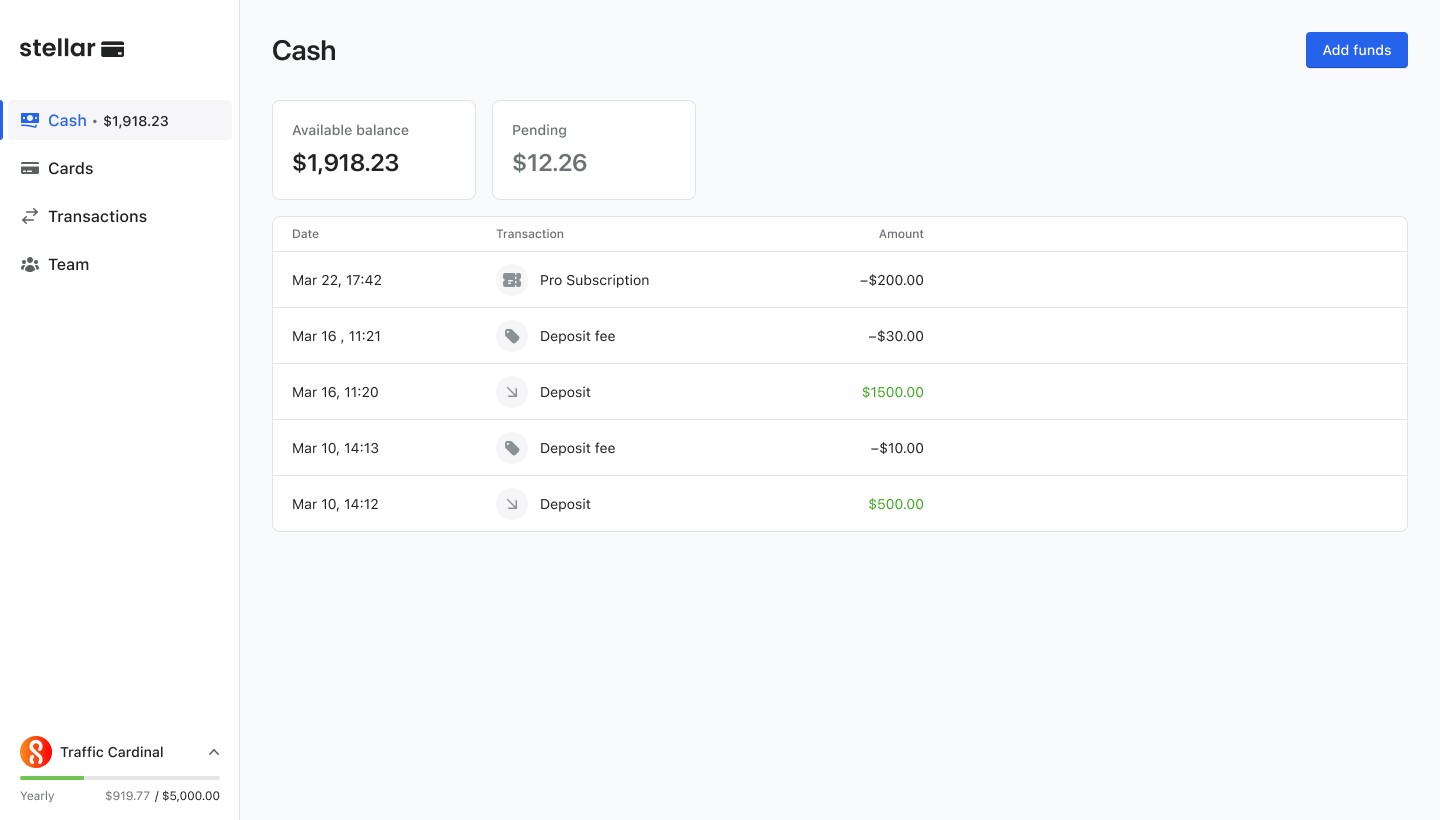The image size is (1440, 820).
Task: Click the Pending $12.26 card
Action: [x=594, y=150]
